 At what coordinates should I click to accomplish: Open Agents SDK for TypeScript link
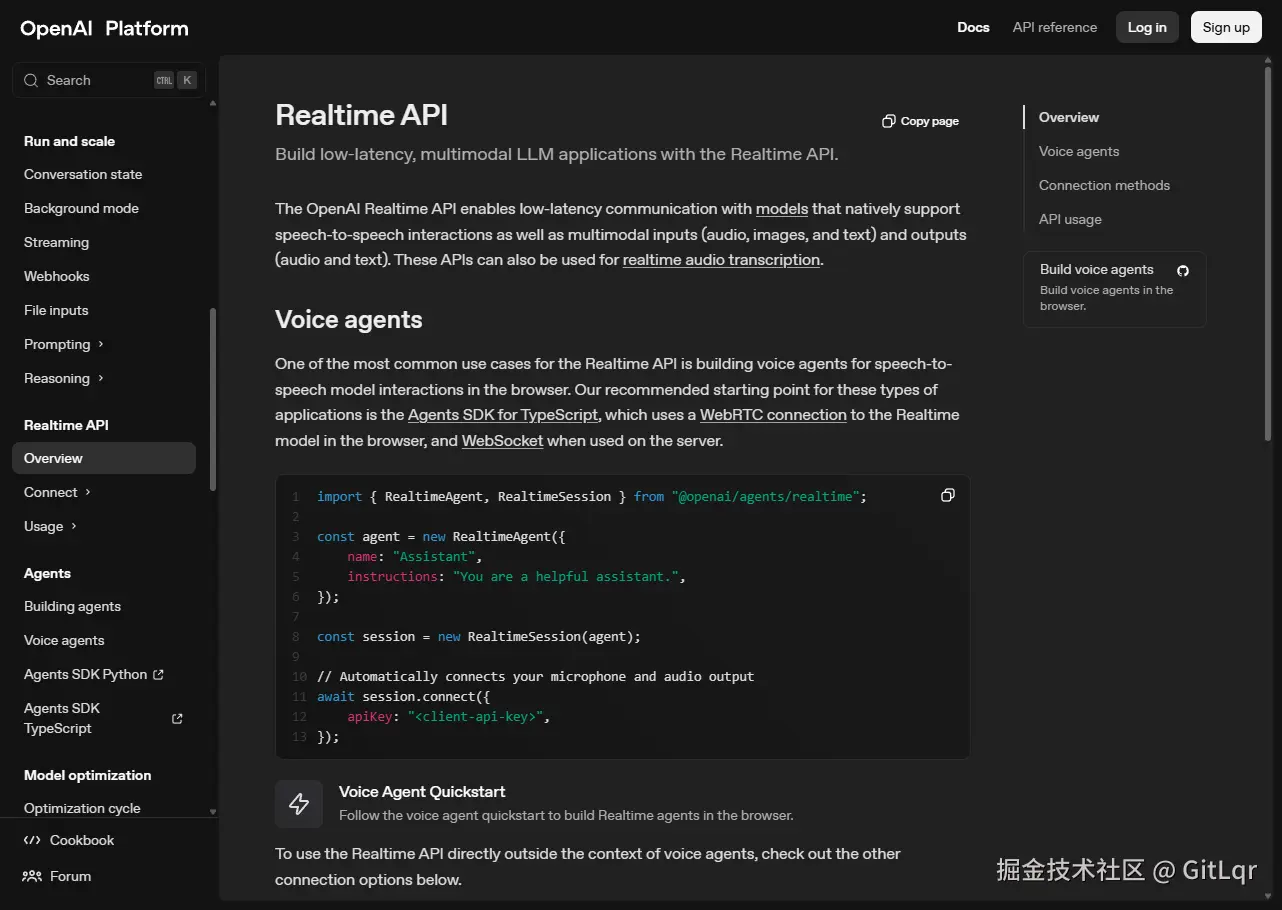click(503, 415)
